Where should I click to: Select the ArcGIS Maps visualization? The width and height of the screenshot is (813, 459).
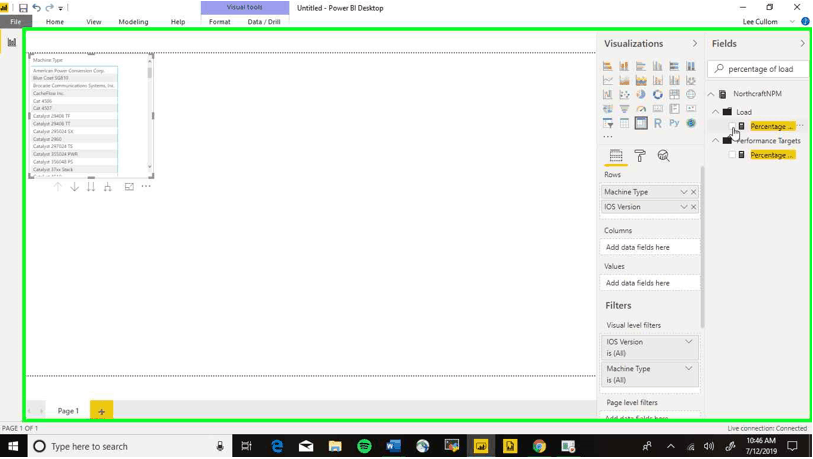691,123
